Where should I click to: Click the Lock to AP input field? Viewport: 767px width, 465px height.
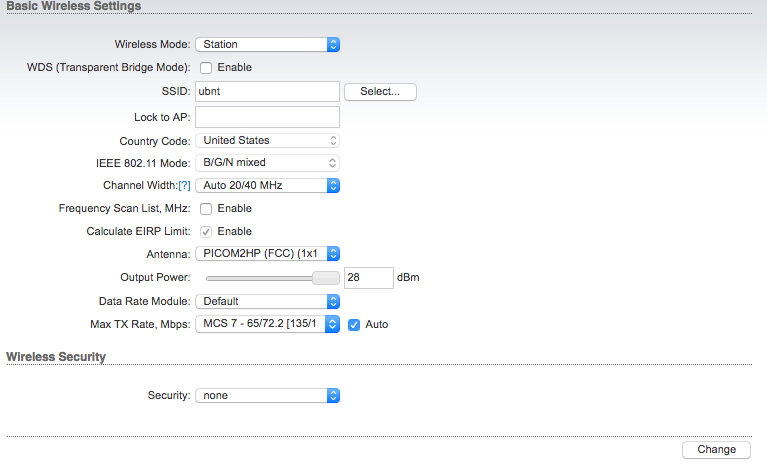[x=267, y=117]
